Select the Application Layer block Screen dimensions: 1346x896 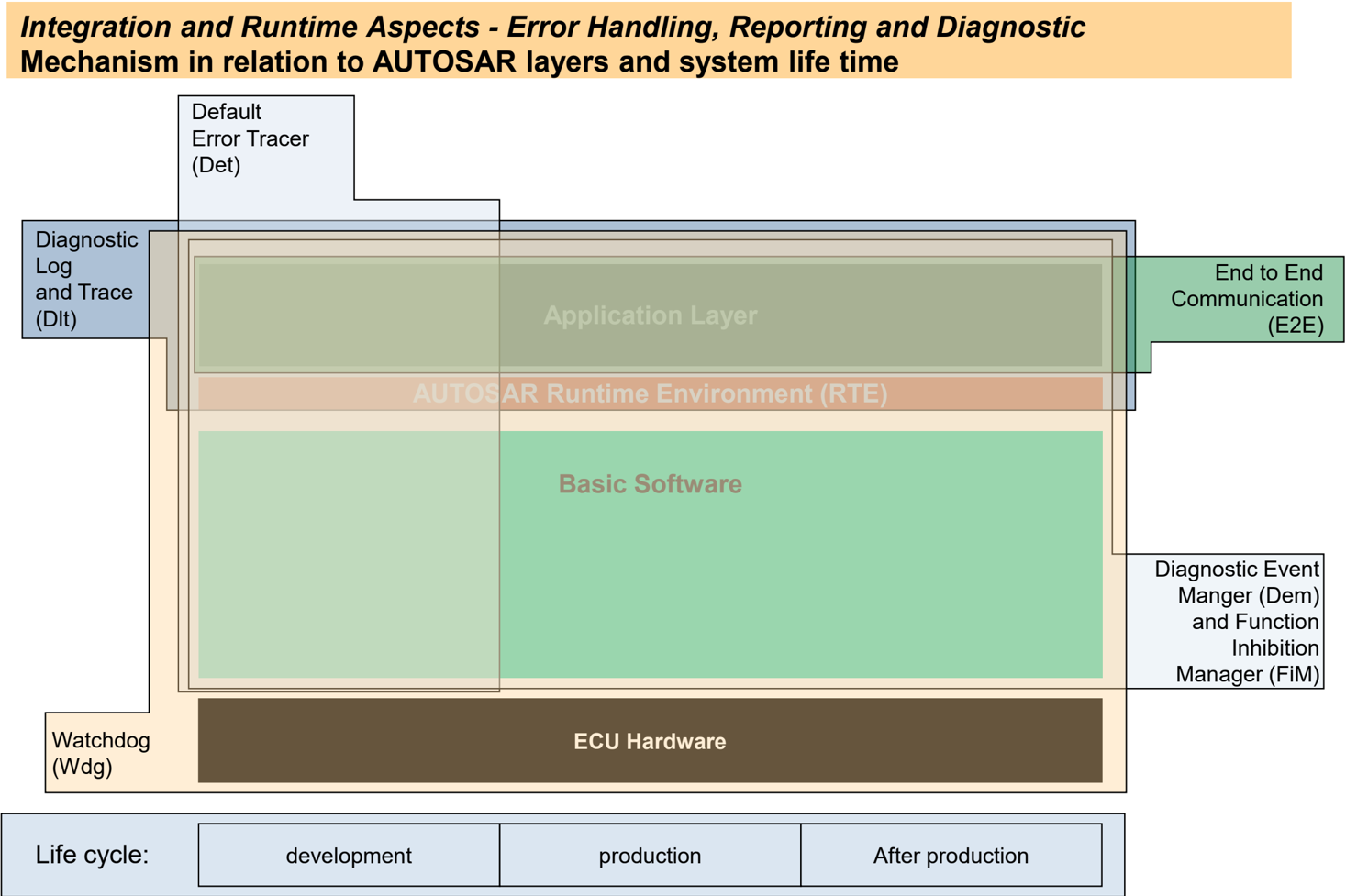pos(650,315)
